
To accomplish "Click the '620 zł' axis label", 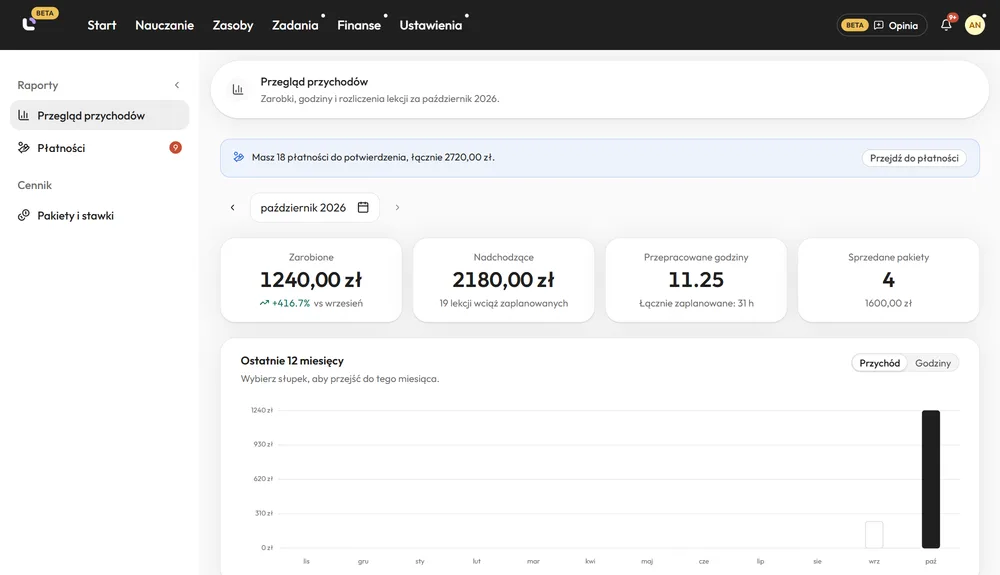I will 263,479.
